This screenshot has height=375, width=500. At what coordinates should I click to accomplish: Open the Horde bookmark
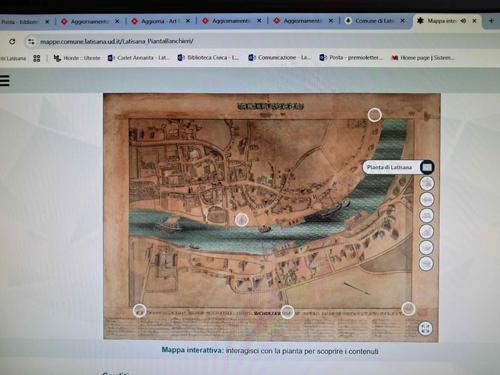pos(77,58)
